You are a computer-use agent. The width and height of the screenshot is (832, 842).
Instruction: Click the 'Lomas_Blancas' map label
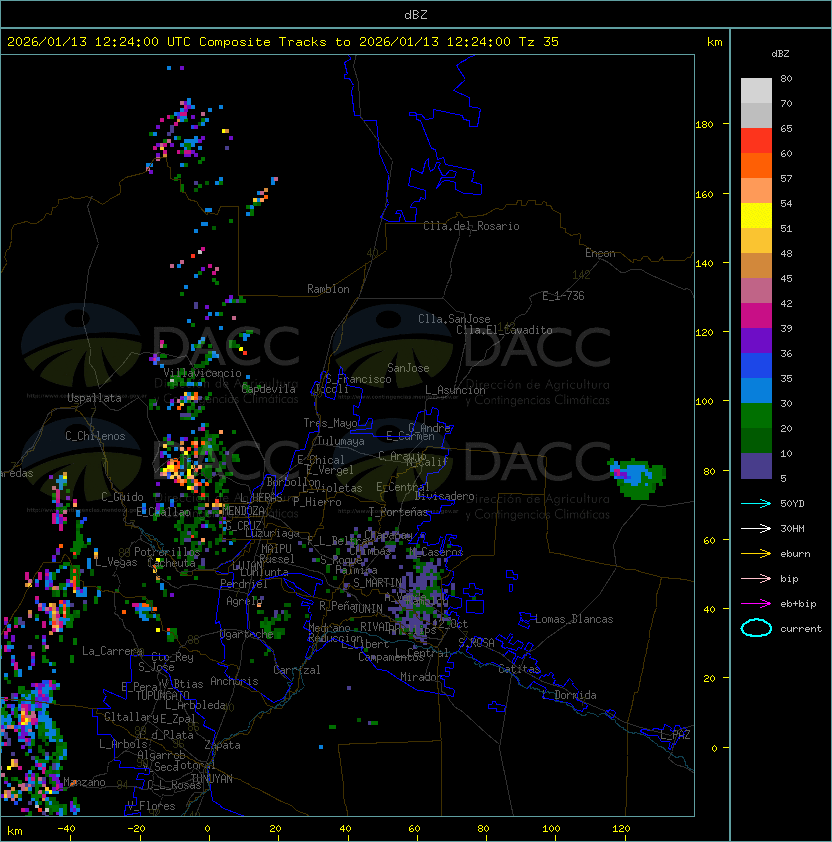[574, 619]
